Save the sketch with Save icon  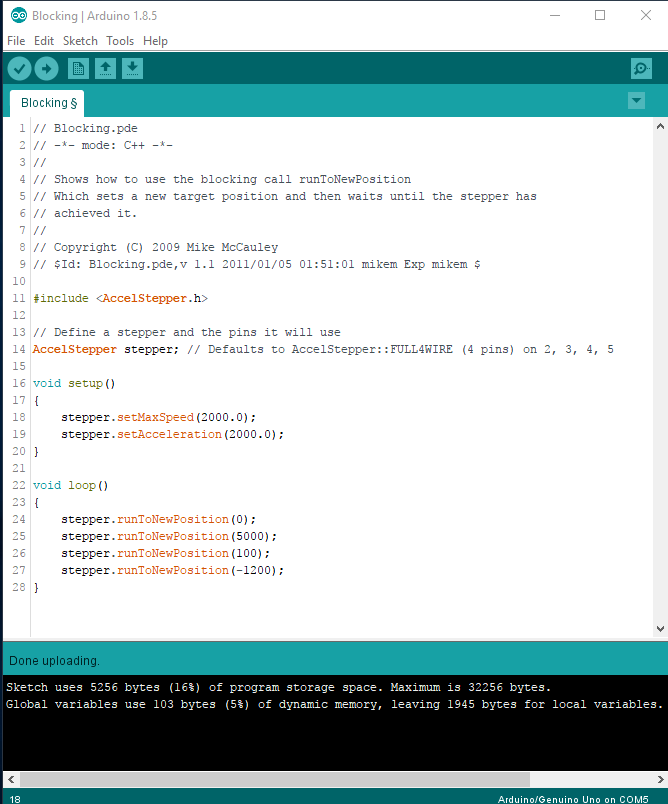pos(132,69)
